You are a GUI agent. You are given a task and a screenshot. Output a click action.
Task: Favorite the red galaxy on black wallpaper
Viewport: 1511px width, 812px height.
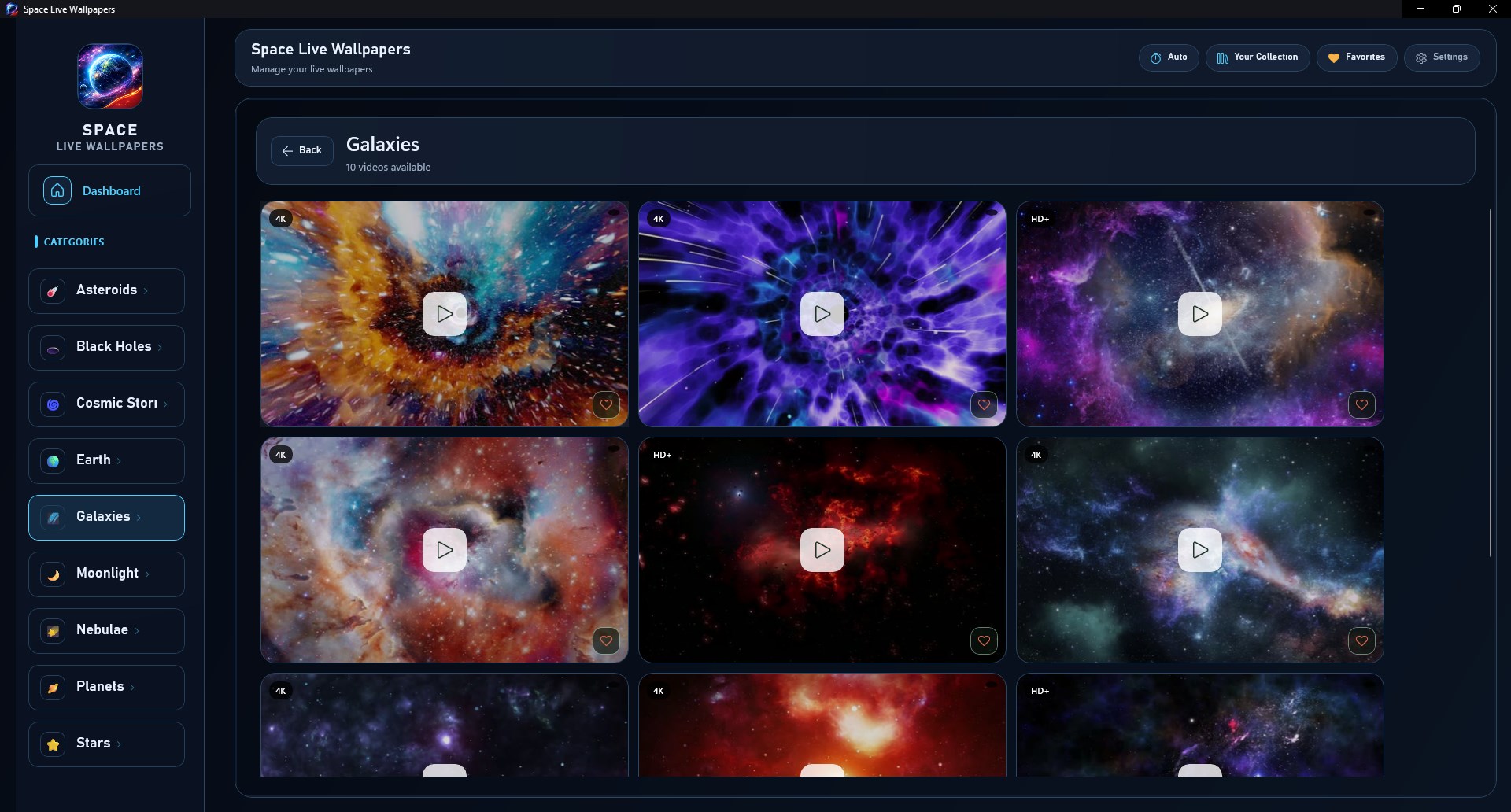[x=984, y=640]
